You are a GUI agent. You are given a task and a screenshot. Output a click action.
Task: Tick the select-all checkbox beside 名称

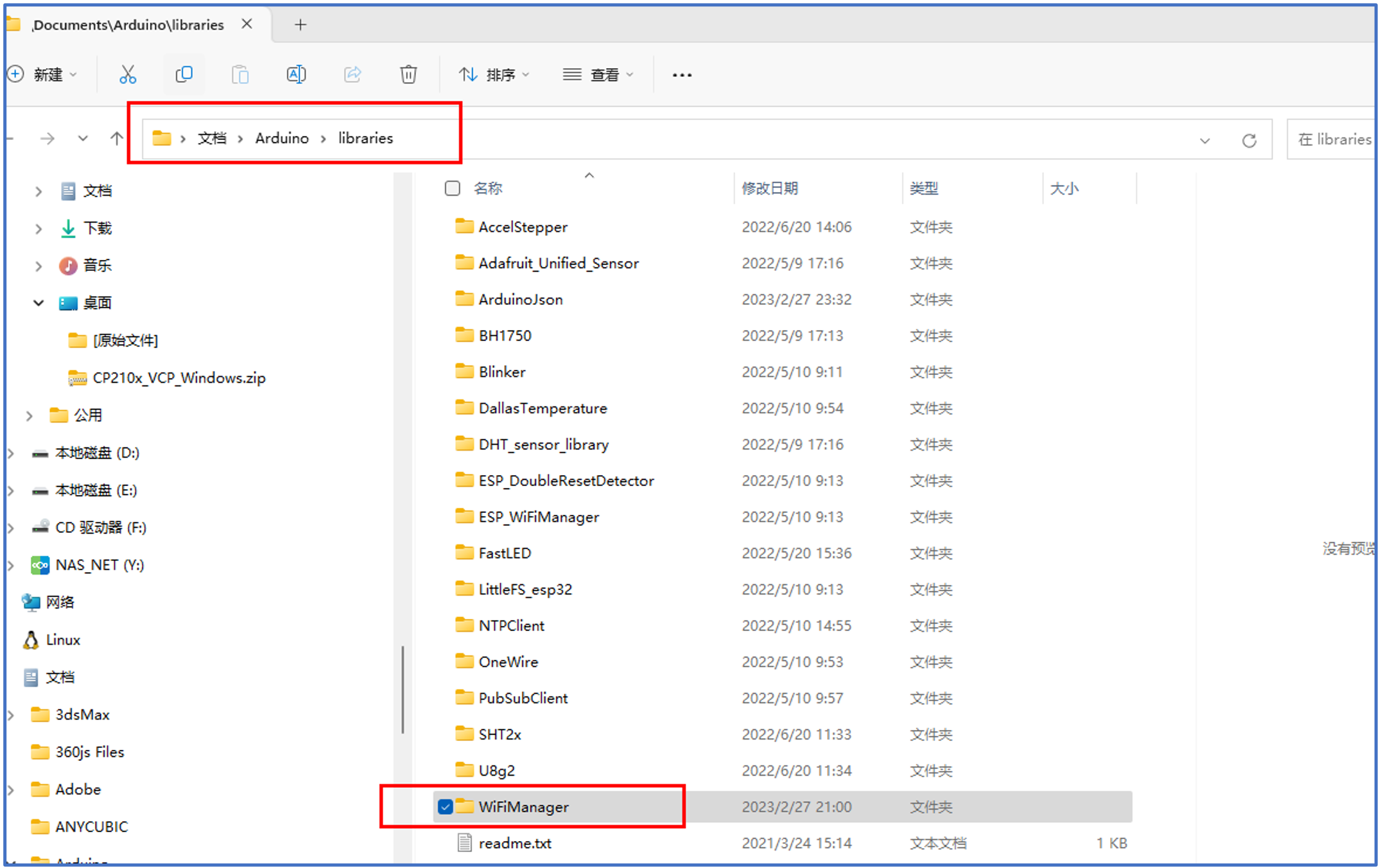tap(453, 188)
